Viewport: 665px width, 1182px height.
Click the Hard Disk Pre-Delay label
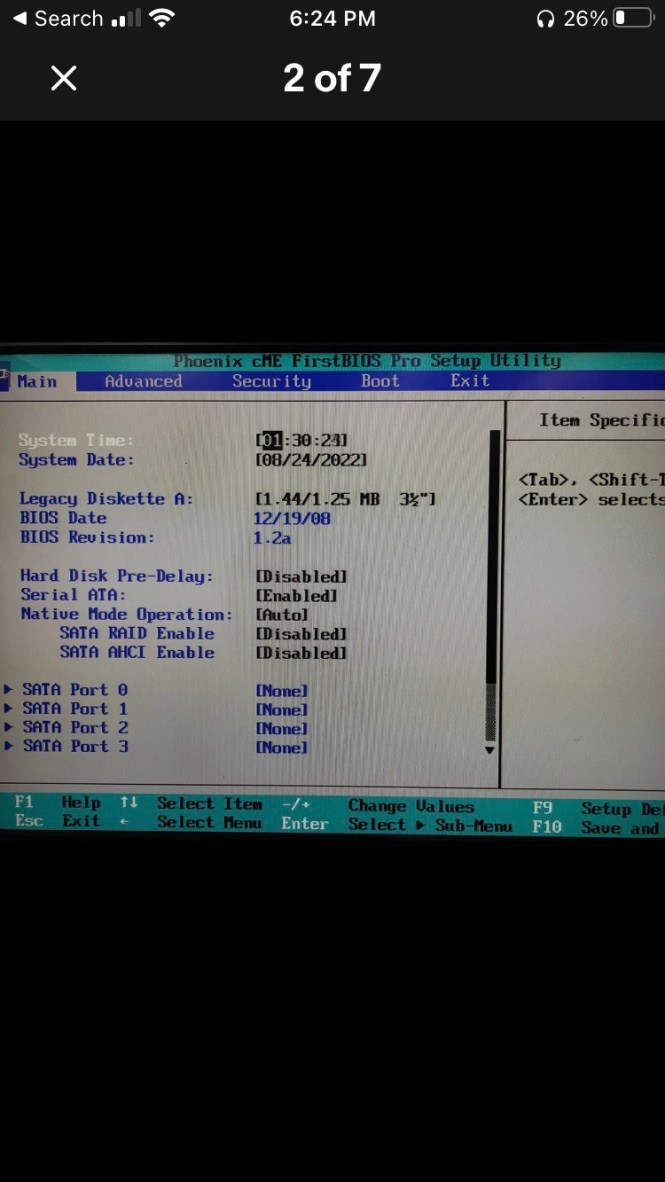pyautogui.click(x=117, y=576)
